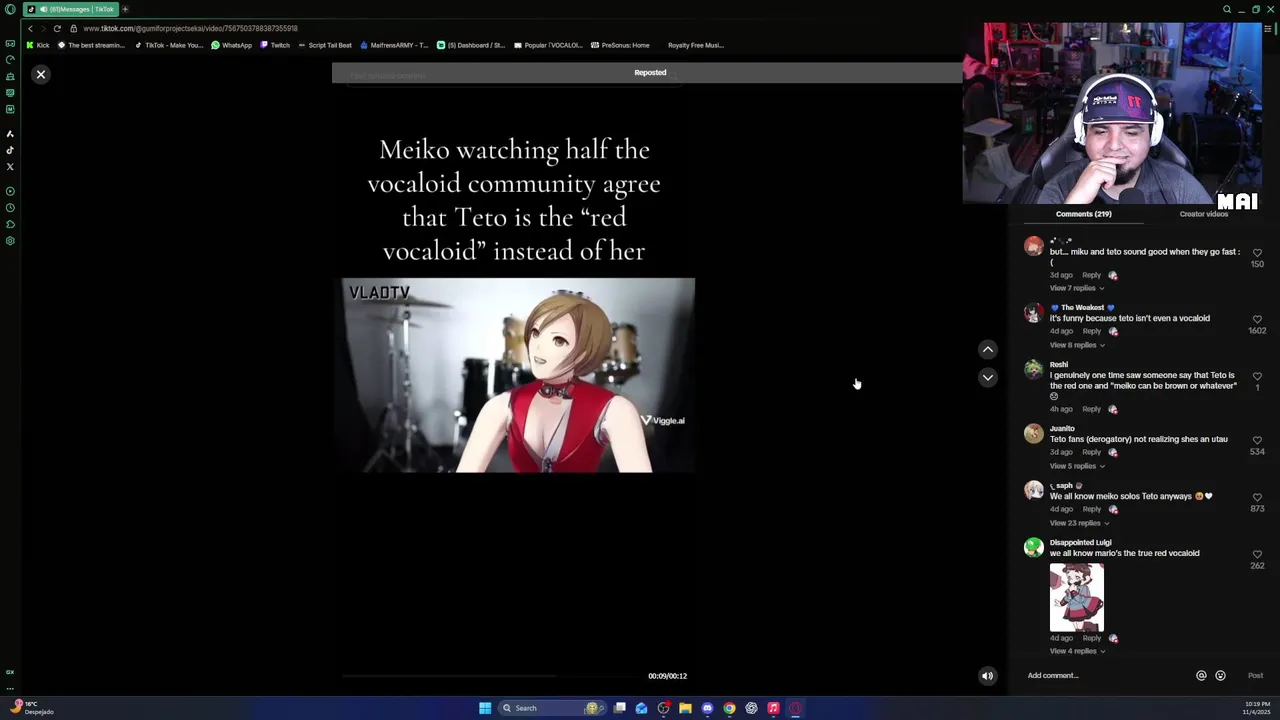
Task: Open Google Chrome from the taskbar
Action: point(729,708)
